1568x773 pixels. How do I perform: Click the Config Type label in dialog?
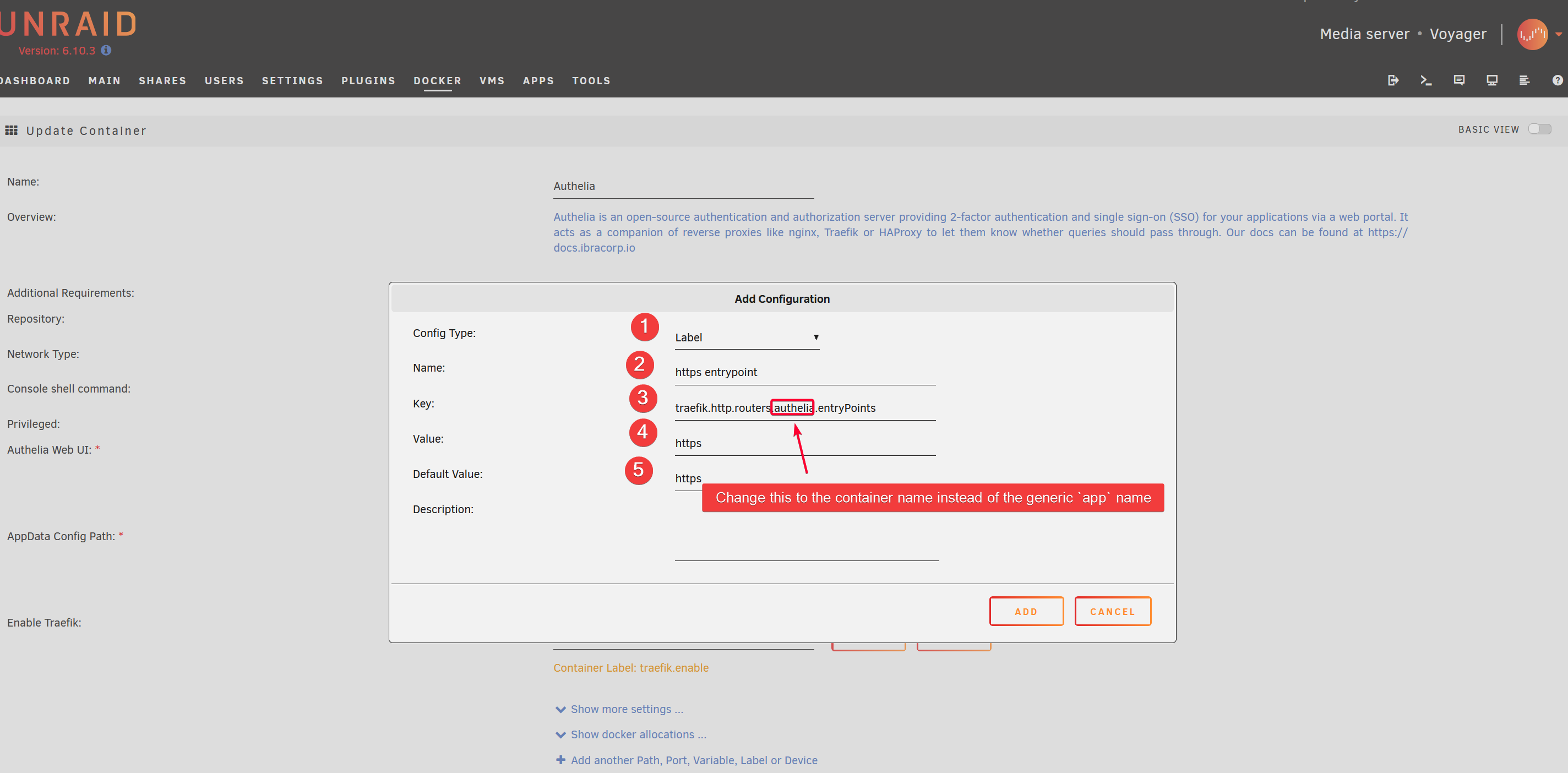tap(444, 333)
